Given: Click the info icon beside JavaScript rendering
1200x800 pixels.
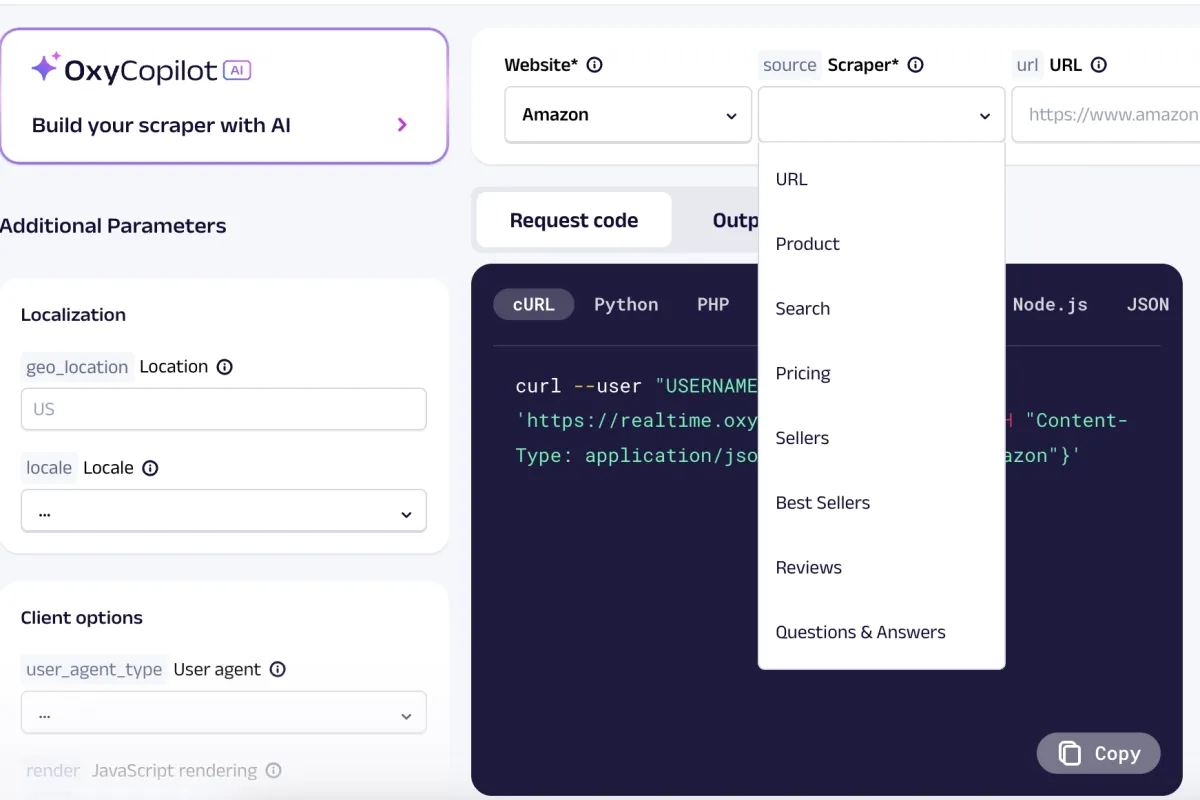Looking at the screenshot, I should 273,771.
